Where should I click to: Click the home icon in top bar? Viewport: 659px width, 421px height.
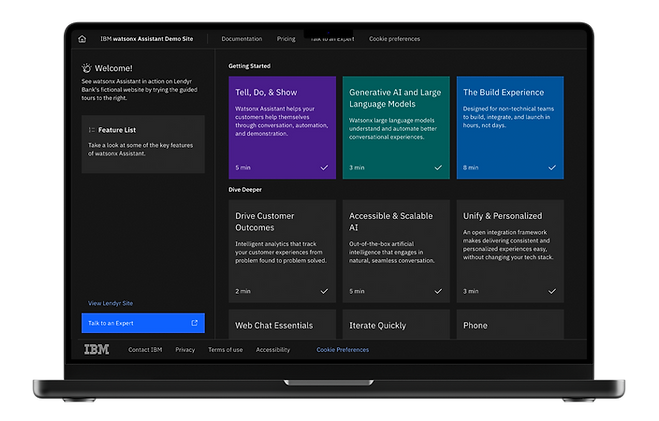coord(82,39)
